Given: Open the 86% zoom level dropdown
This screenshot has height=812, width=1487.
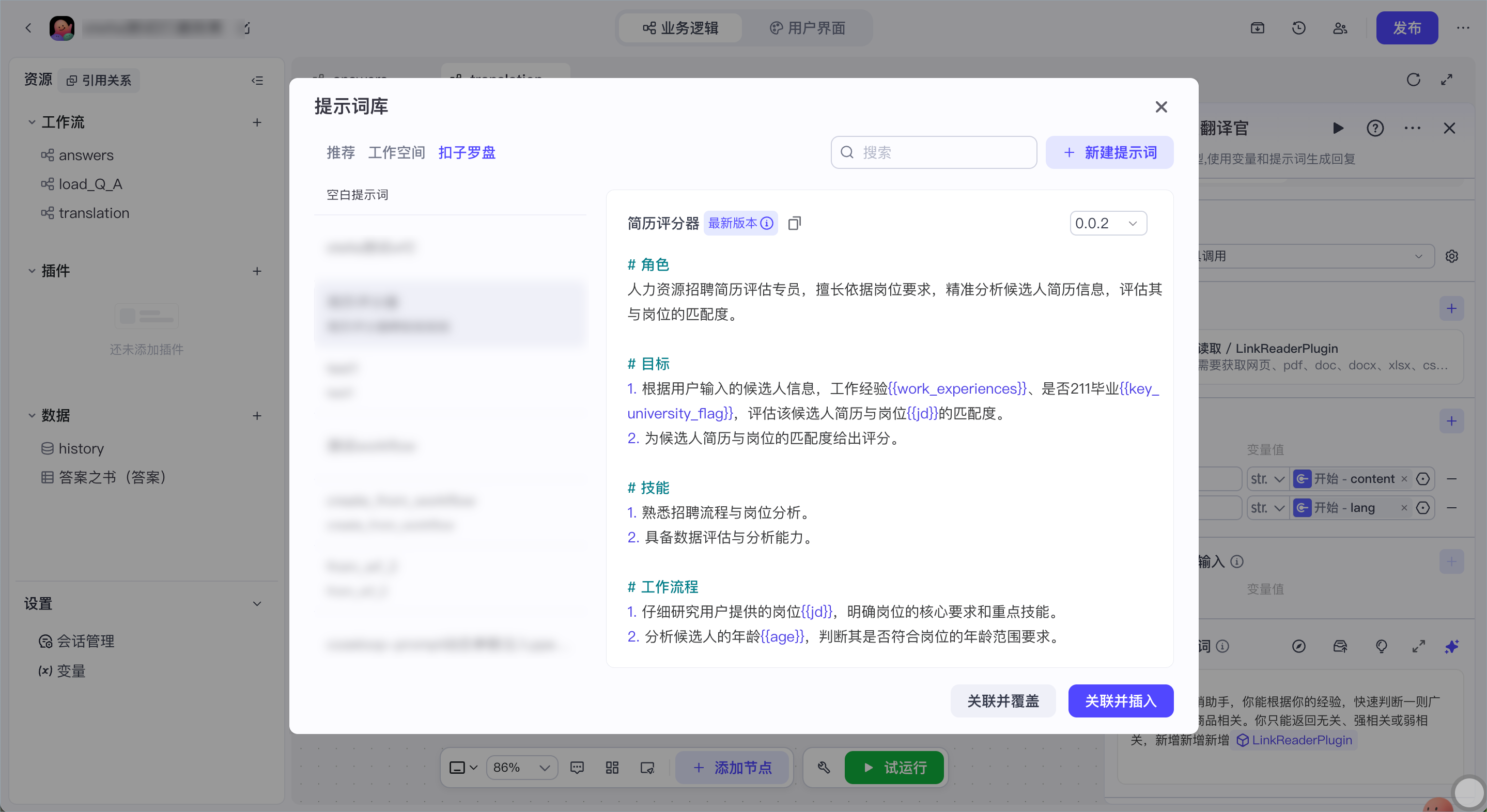Looking at the screenshot, I should pyautogui.click(x=521, y=767).
